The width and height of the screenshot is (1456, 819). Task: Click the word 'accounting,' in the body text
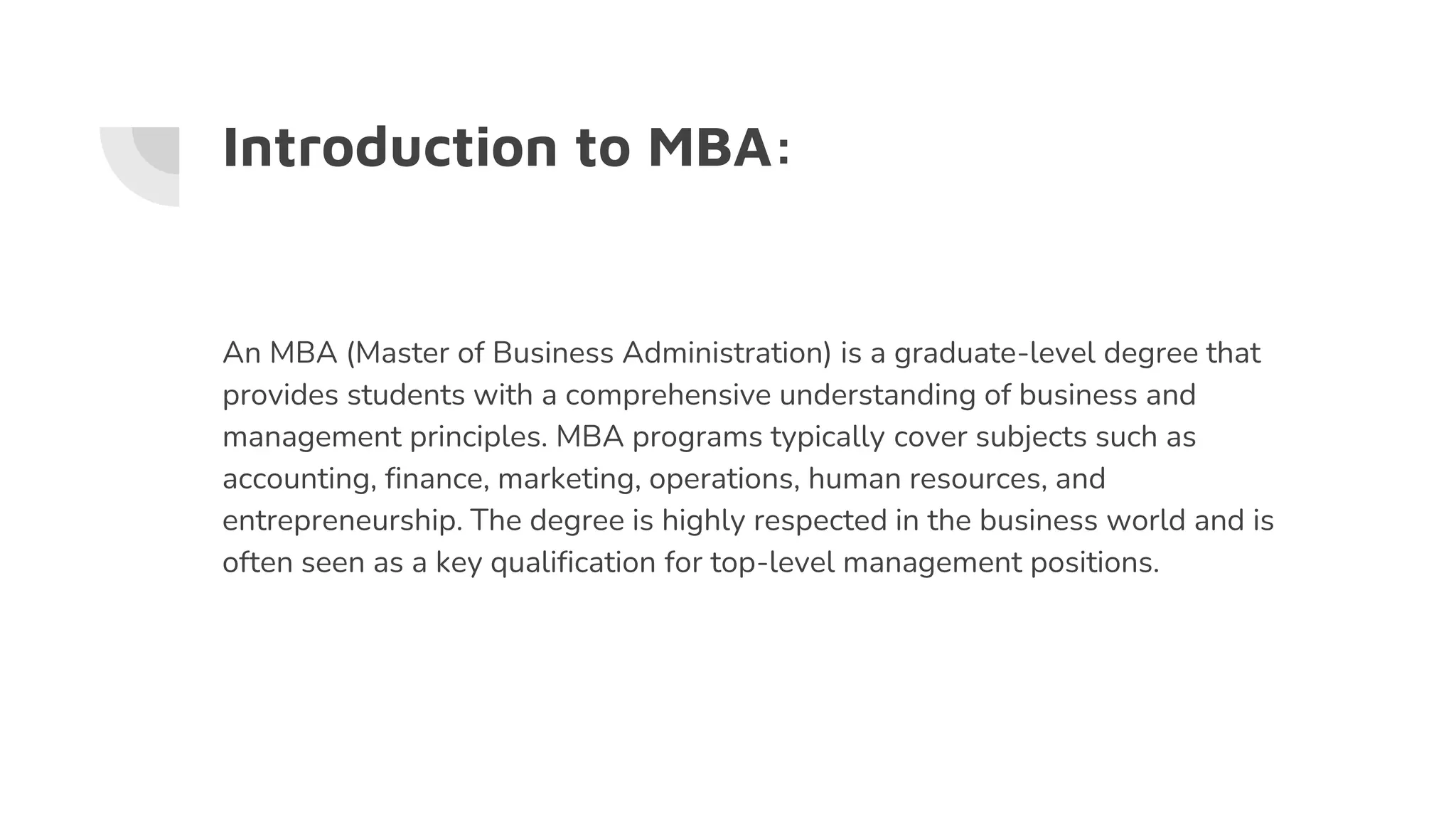pyautogui.click(x=299, y=479)
